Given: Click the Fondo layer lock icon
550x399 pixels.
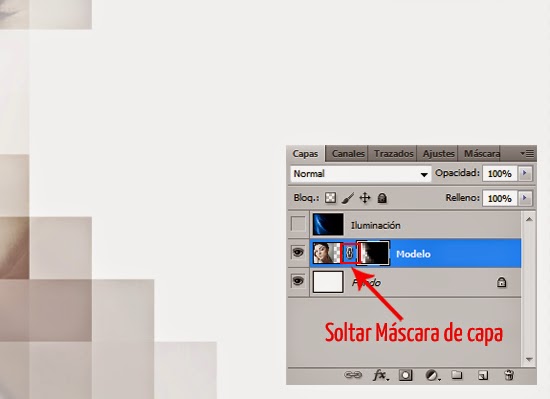Looking at the screenshot, I should click(502, 282).
